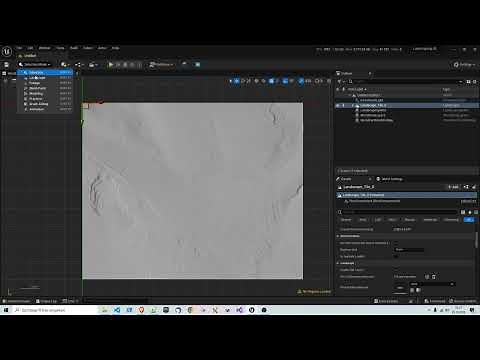The image size is (480, 360).
Task: Select the Rendering filter in Details
Action: coord(430,220)
